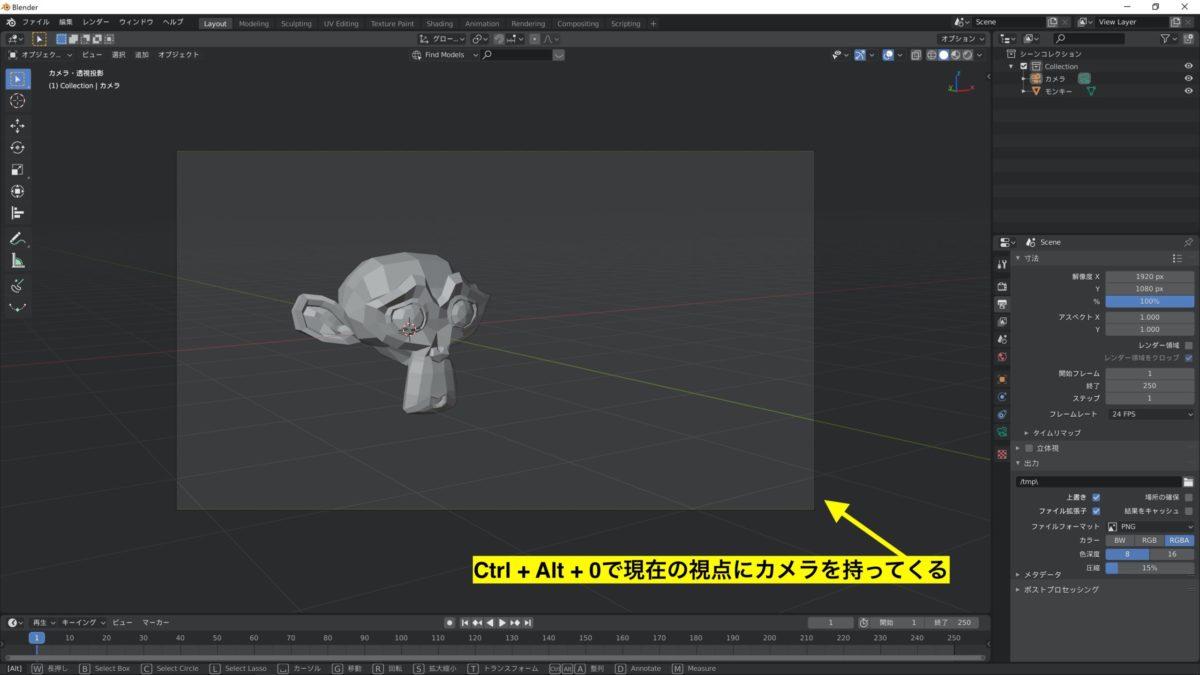
Task: Hide the カメラ object in outliner
Action: (x=1189, y=78)
